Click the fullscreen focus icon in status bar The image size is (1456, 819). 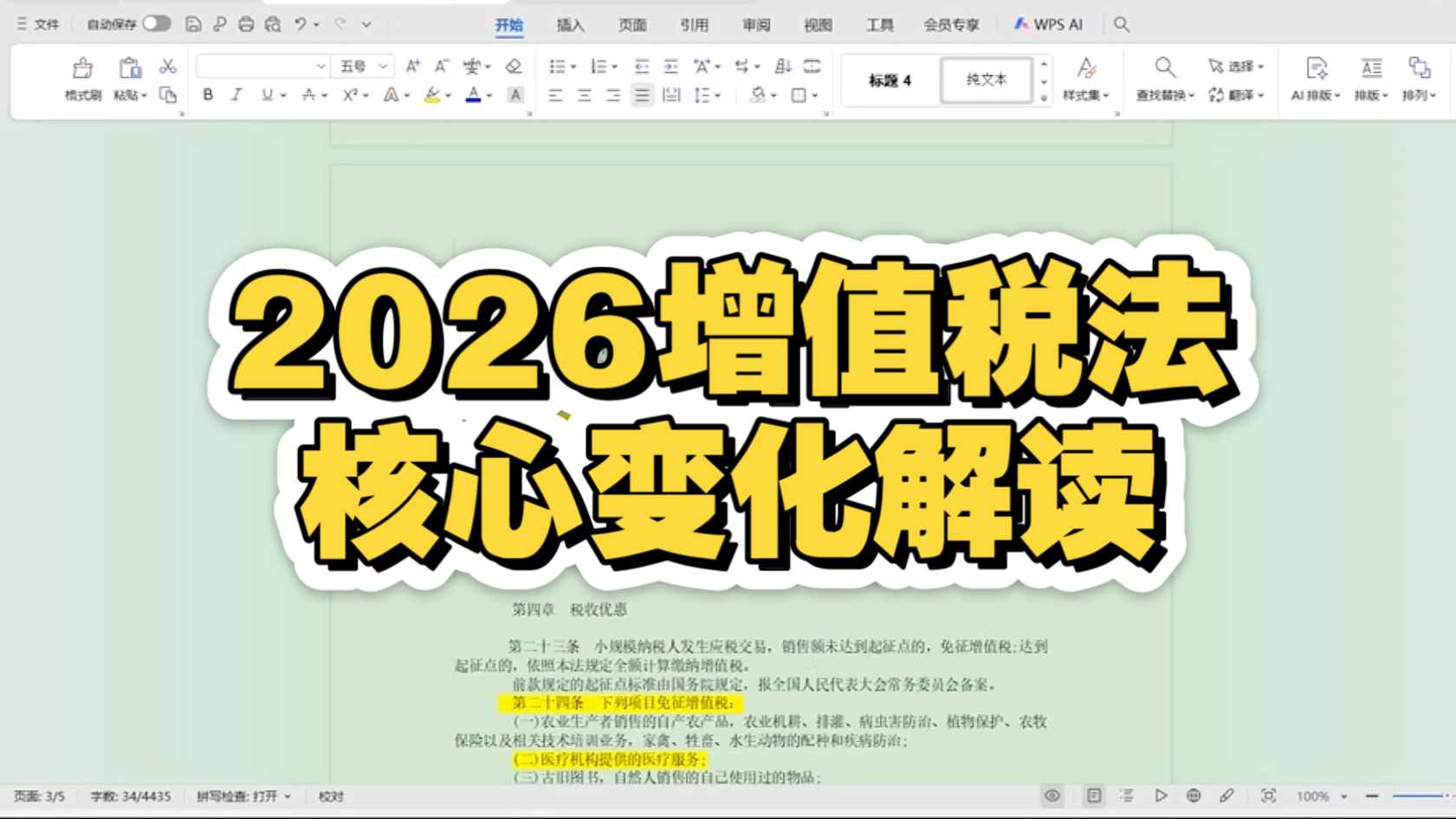(x=1268, y=796)
